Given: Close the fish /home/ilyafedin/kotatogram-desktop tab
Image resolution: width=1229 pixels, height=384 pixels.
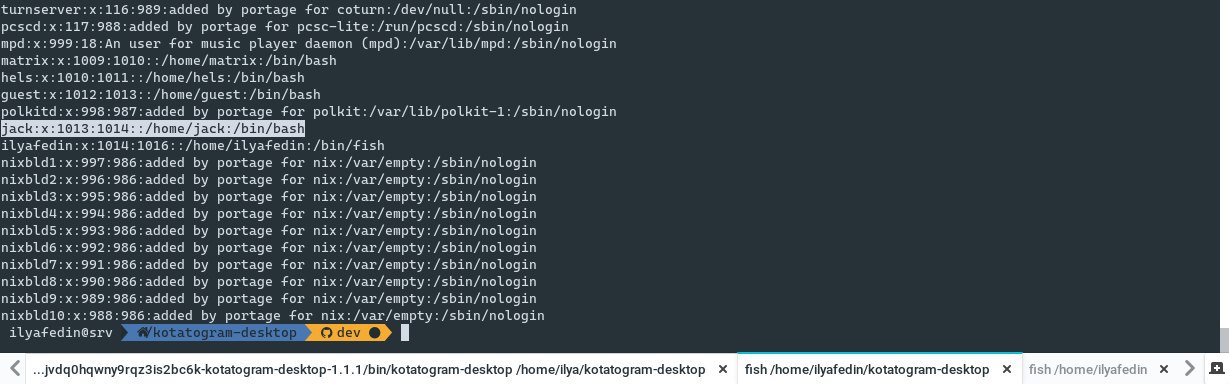Looking at the screenshot, I should pos(1006,369).
